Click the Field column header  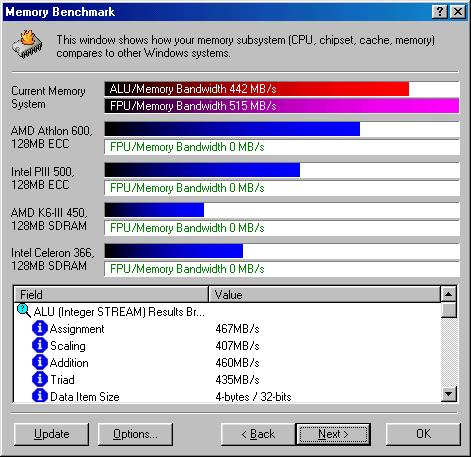pos(111,294)
